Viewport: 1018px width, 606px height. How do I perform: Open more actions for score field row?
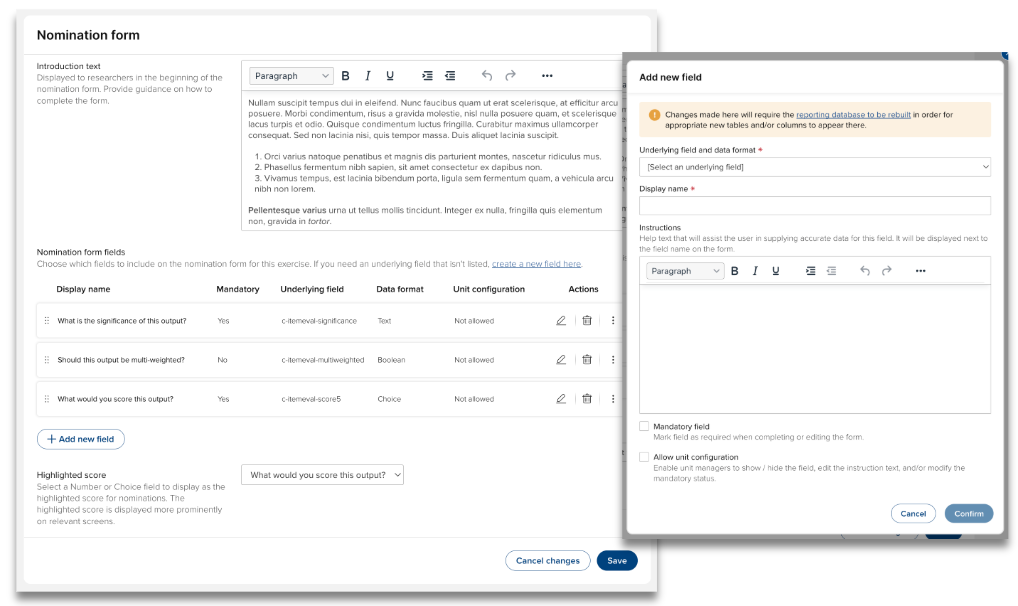(613, 399)
